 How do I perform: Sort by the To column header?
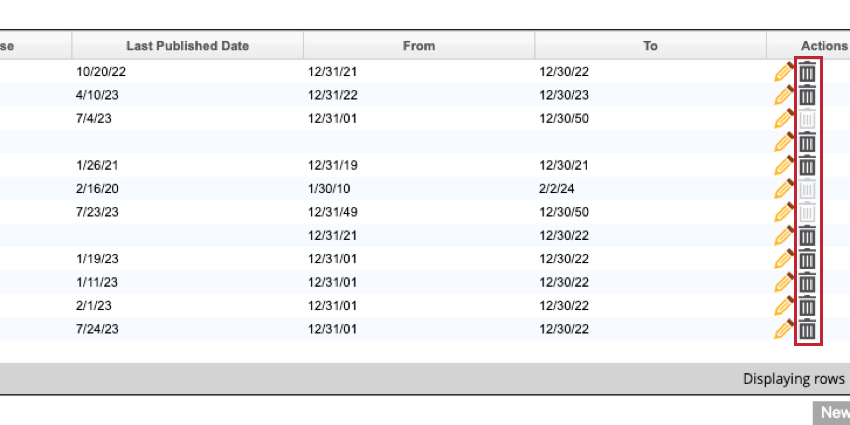pos(650,46)
